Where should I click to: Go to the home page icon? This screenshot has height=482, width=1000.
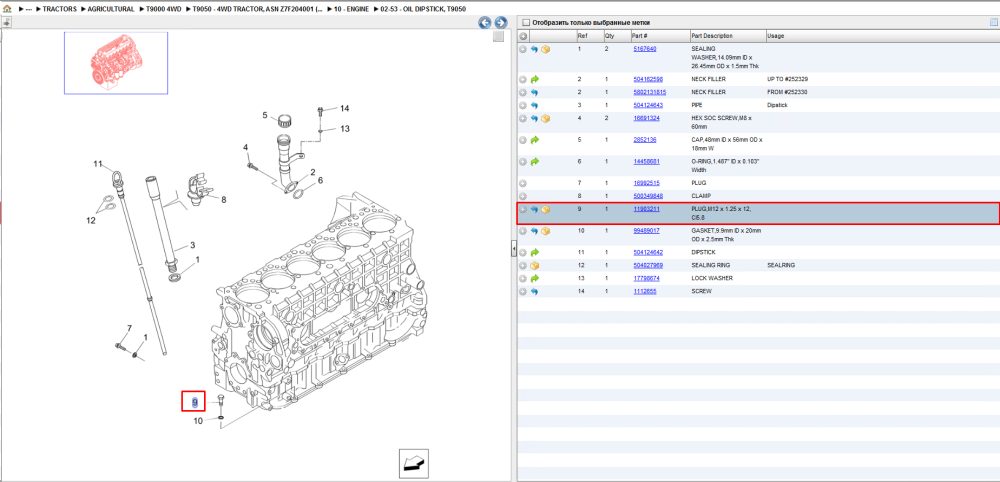point(7,10)
